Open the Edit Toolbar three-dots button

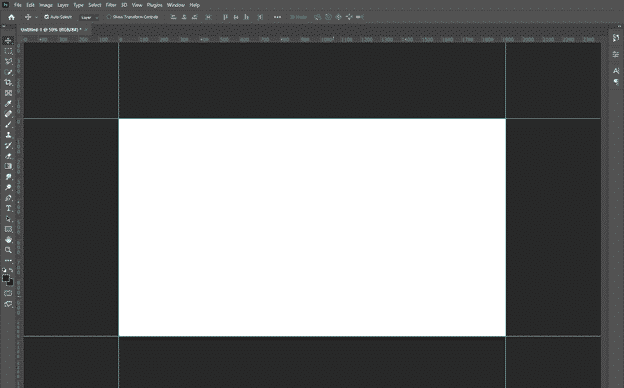8,261
